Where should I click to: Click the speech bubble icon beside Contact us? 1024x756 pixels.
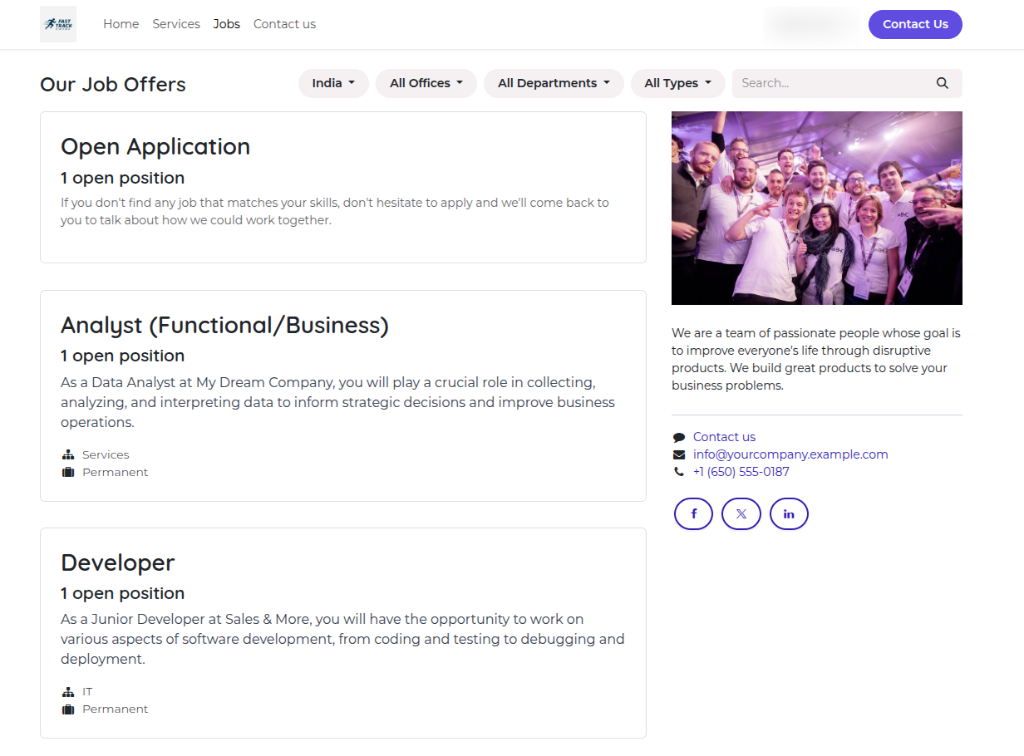coord(680,437)
